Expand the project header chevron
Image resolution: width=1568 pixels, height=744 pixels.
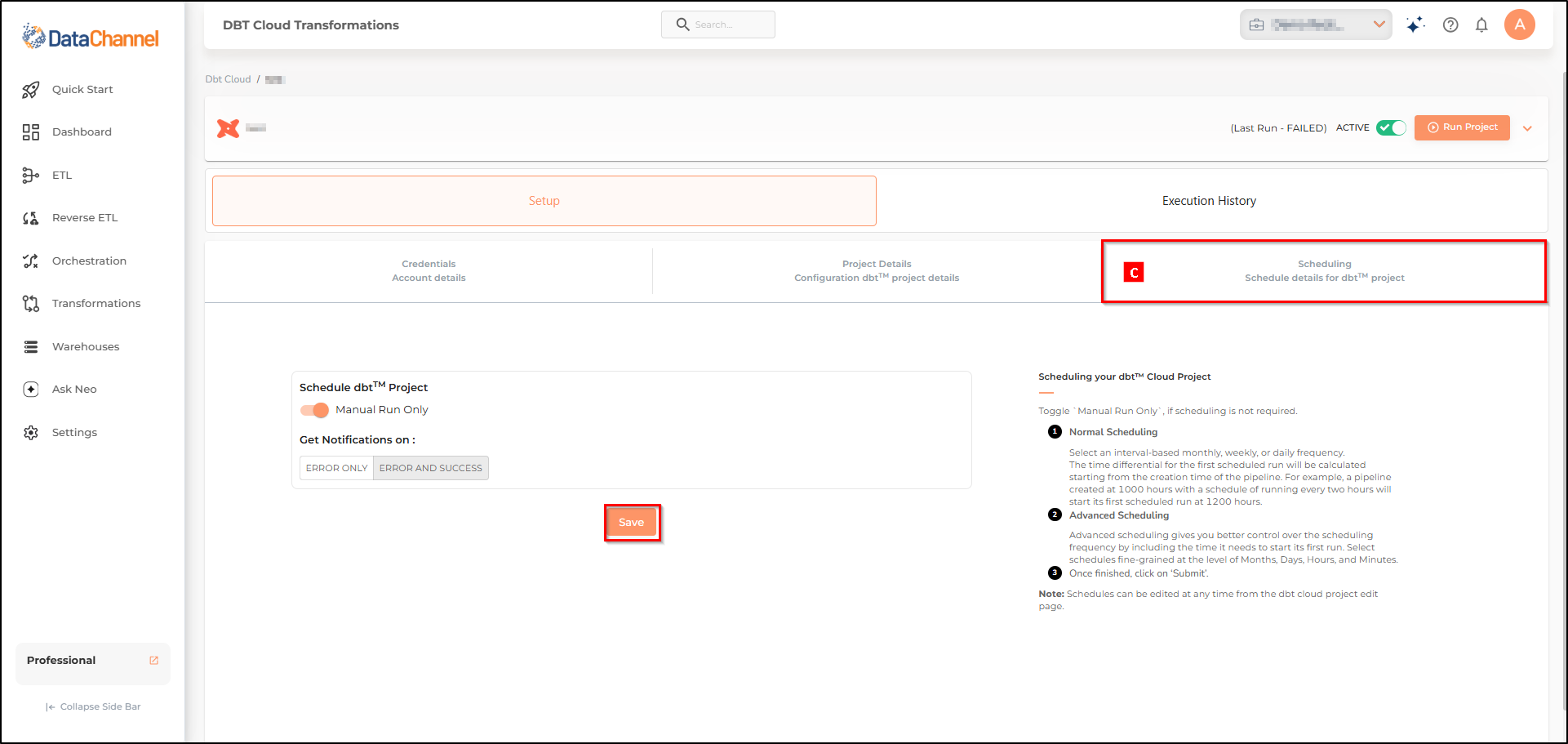tap(1527, 128)
